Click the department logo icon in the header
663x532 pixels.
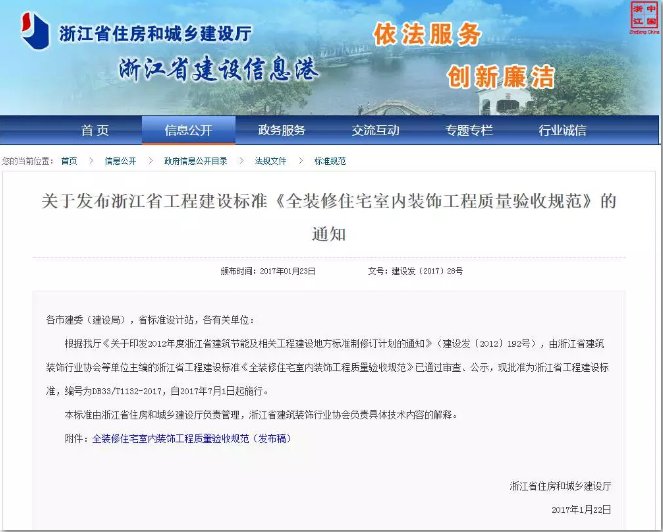(x=35, y=30)
